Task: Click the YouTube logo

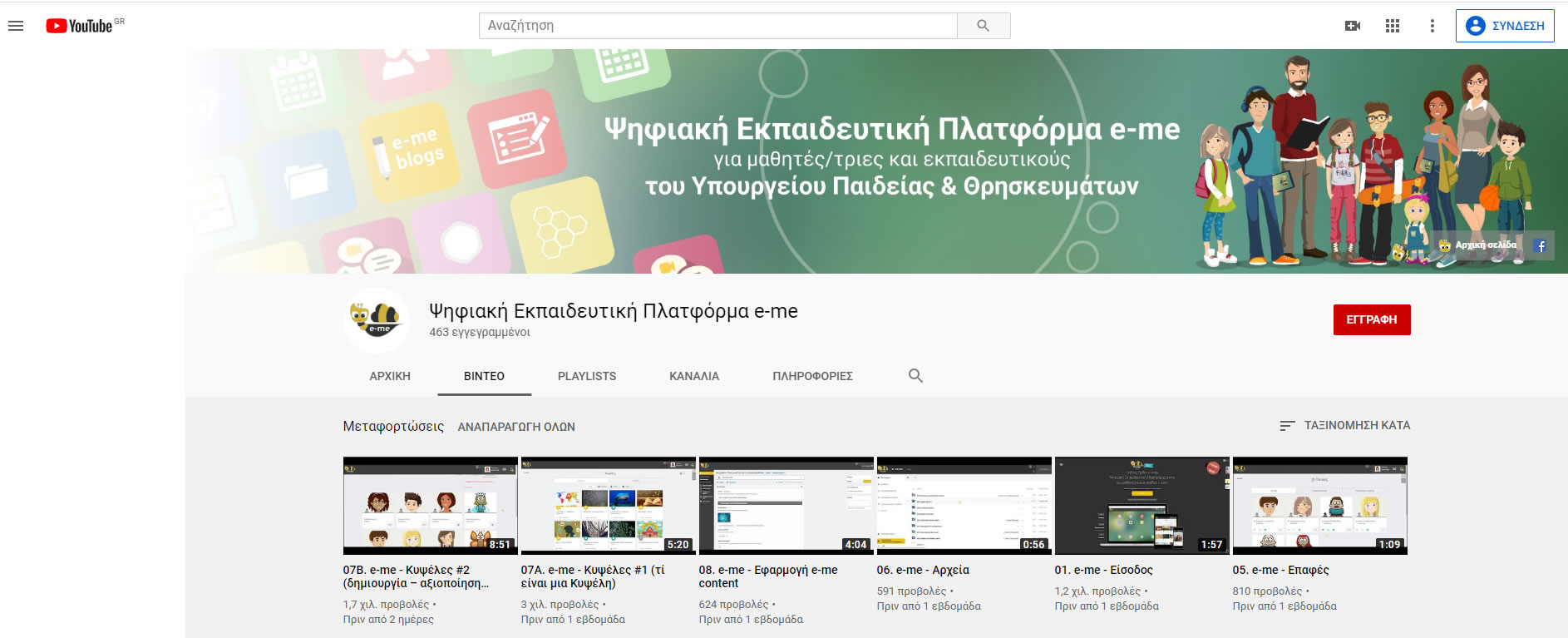Action: (79, 26)
